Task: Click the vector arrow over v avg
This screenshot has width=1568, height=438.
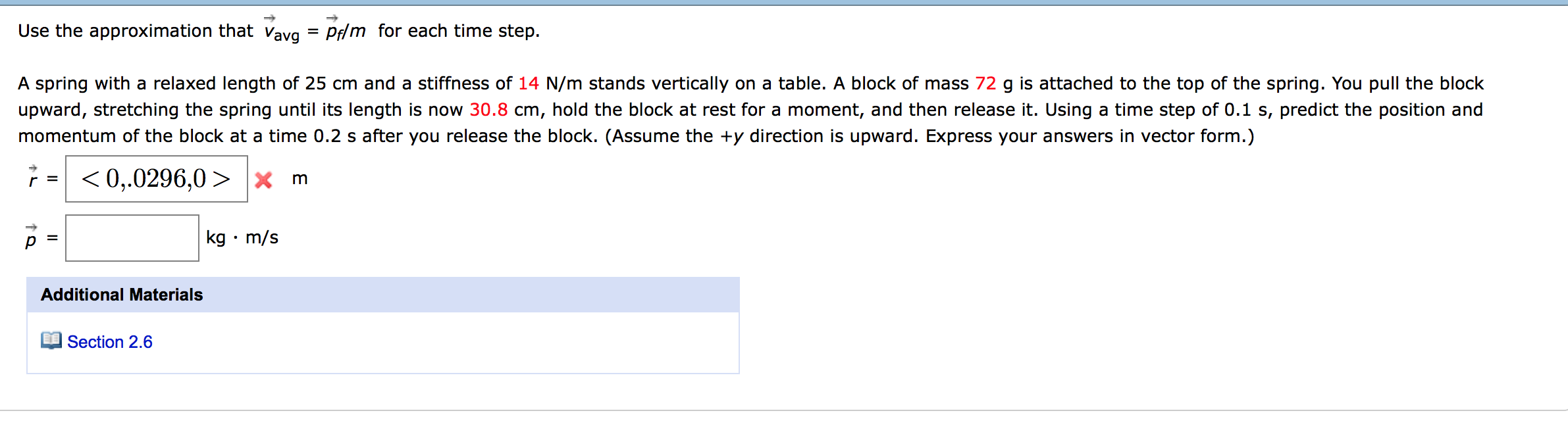Action: (269, 18)
